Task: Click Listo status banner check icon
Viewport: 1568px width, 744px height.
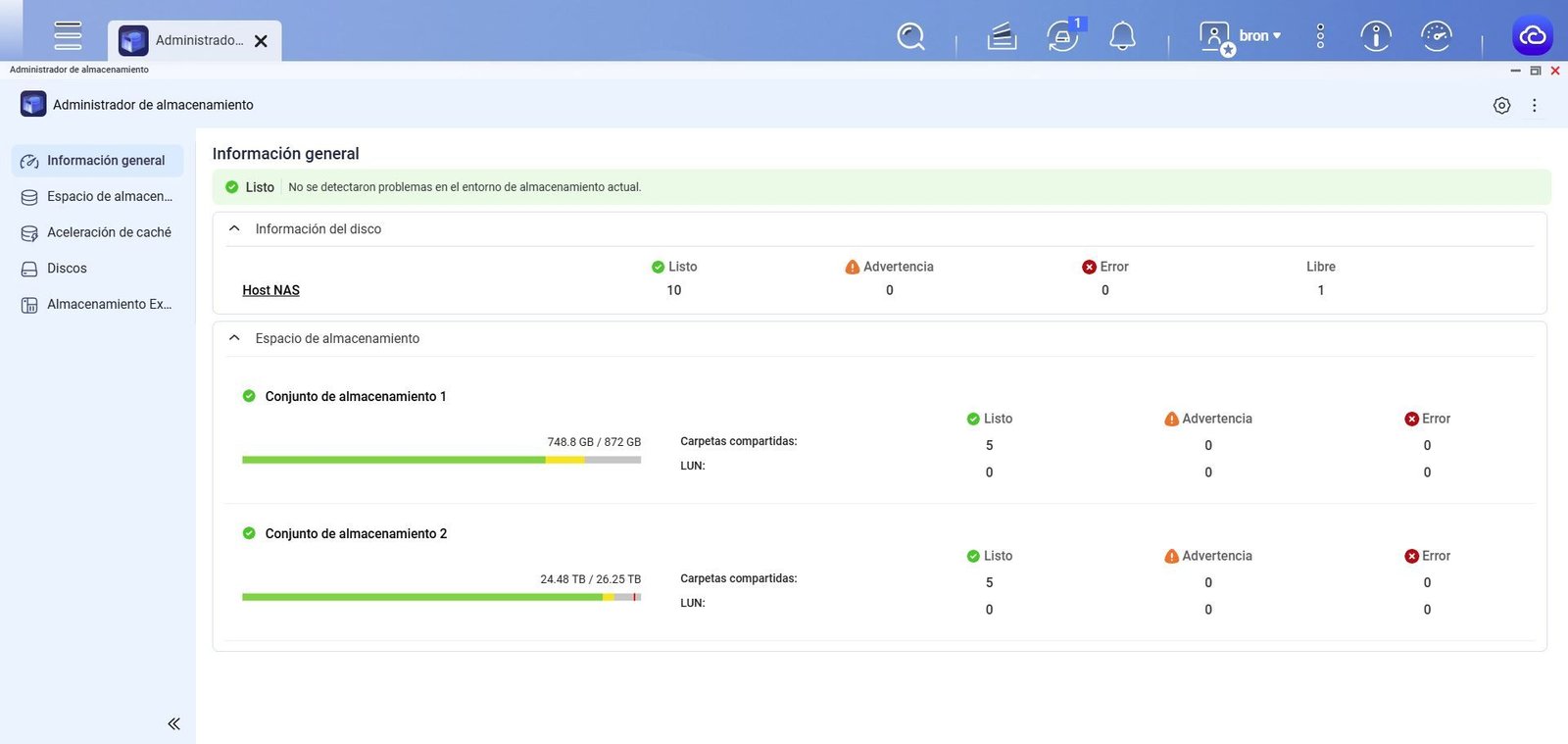Action: click(232, 187)
